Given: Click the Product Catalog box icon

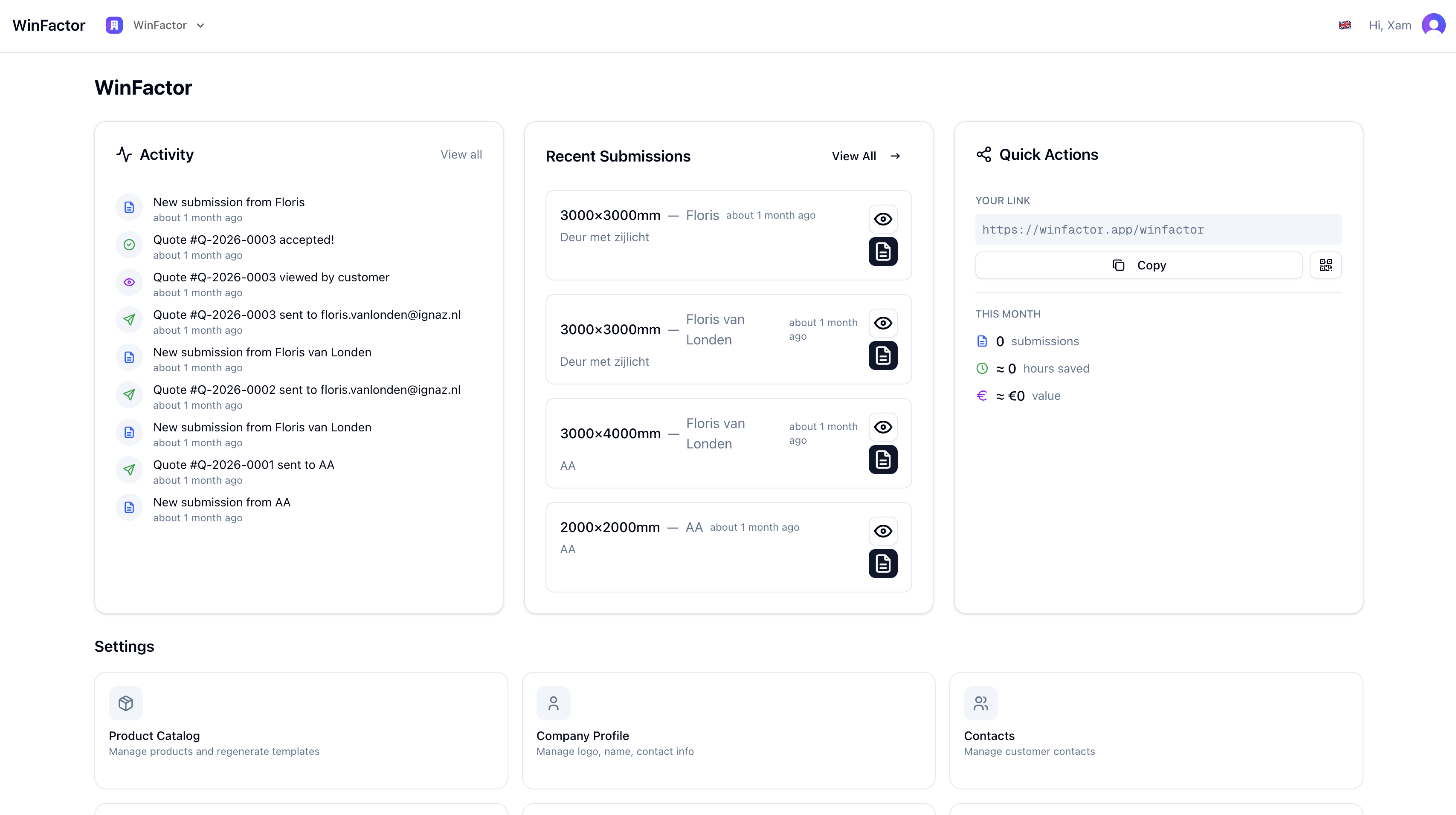Looking at the screenshot, I should pos(125,703).
